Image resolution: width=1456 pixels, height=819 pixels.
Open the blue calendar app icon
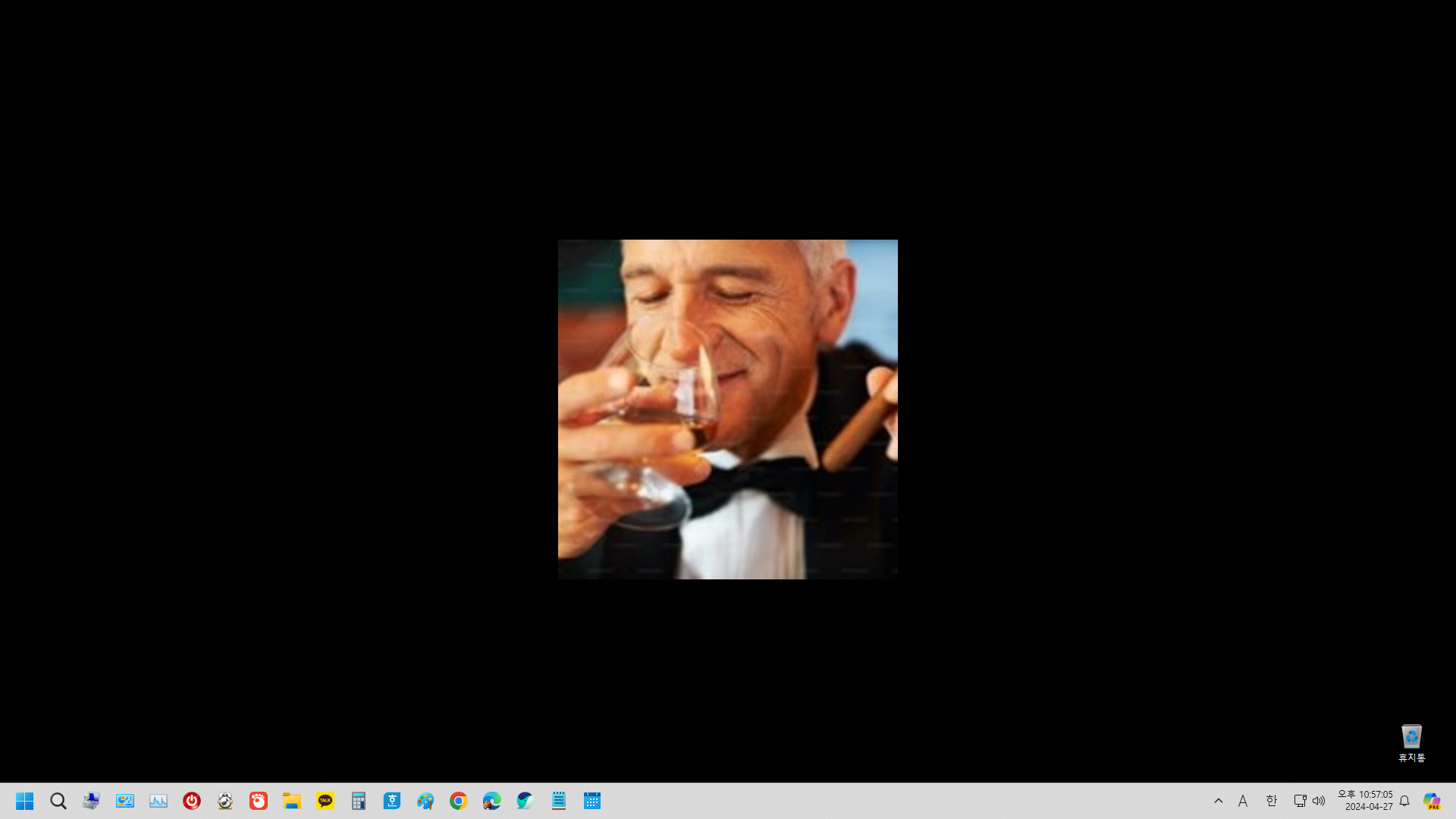[x=592, y=801]
